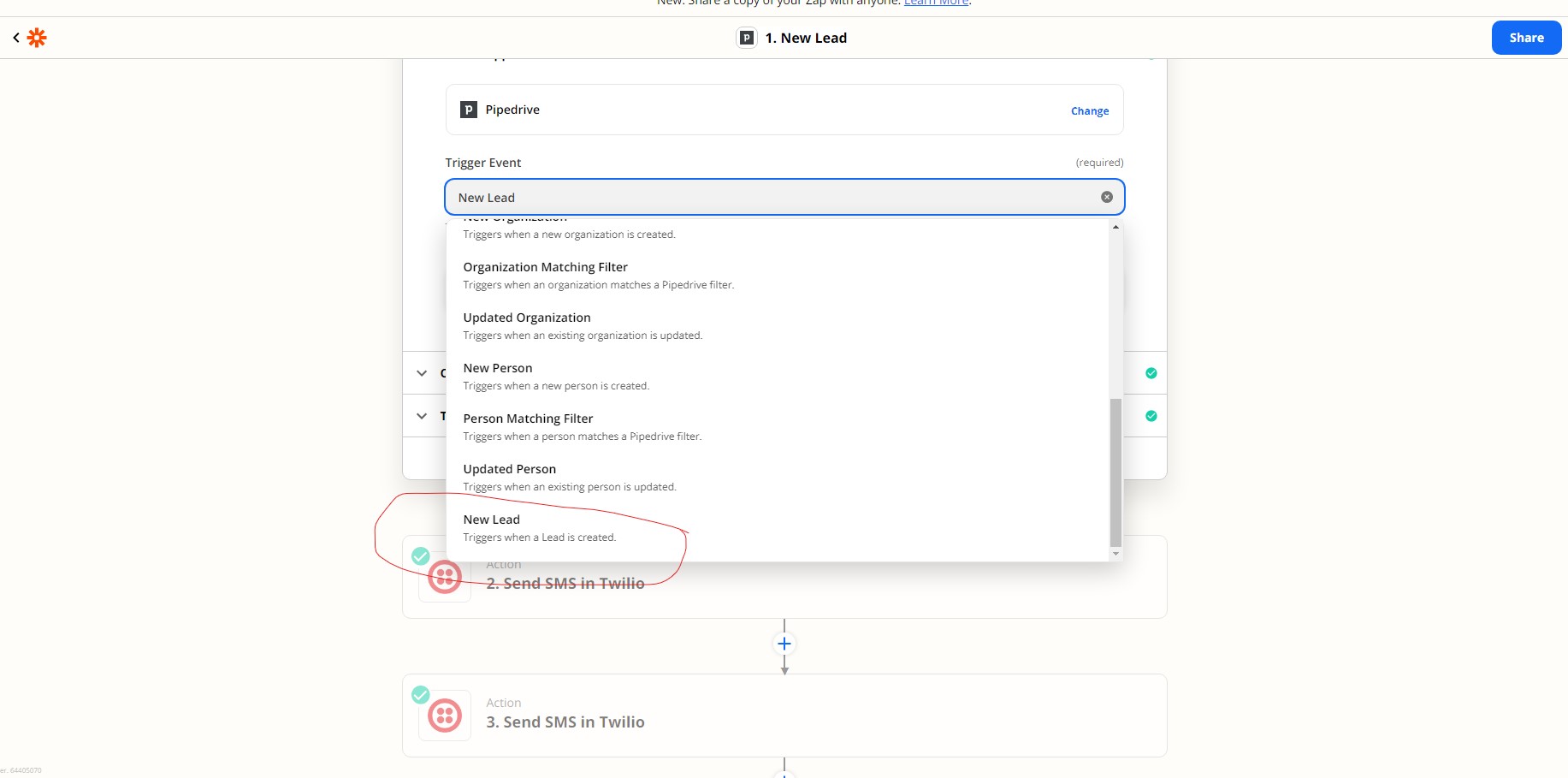This screenshot has width=1568, height=778.
Task: Click 'Triggers when a new organization is created.' text
Action: point(569,235)
